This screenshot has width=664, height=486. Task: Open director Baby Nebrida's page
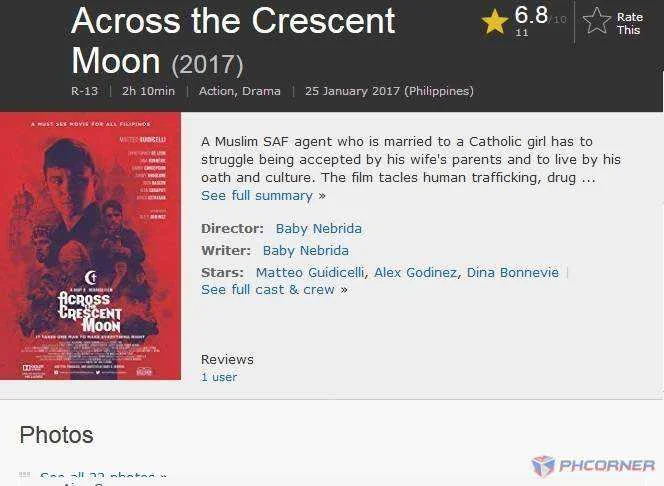(318, 229)
